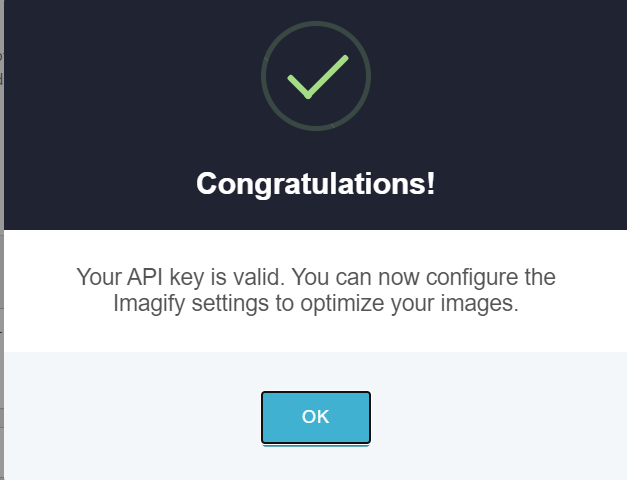
Task: Click the white message body below the text
Action: (315, 334)
